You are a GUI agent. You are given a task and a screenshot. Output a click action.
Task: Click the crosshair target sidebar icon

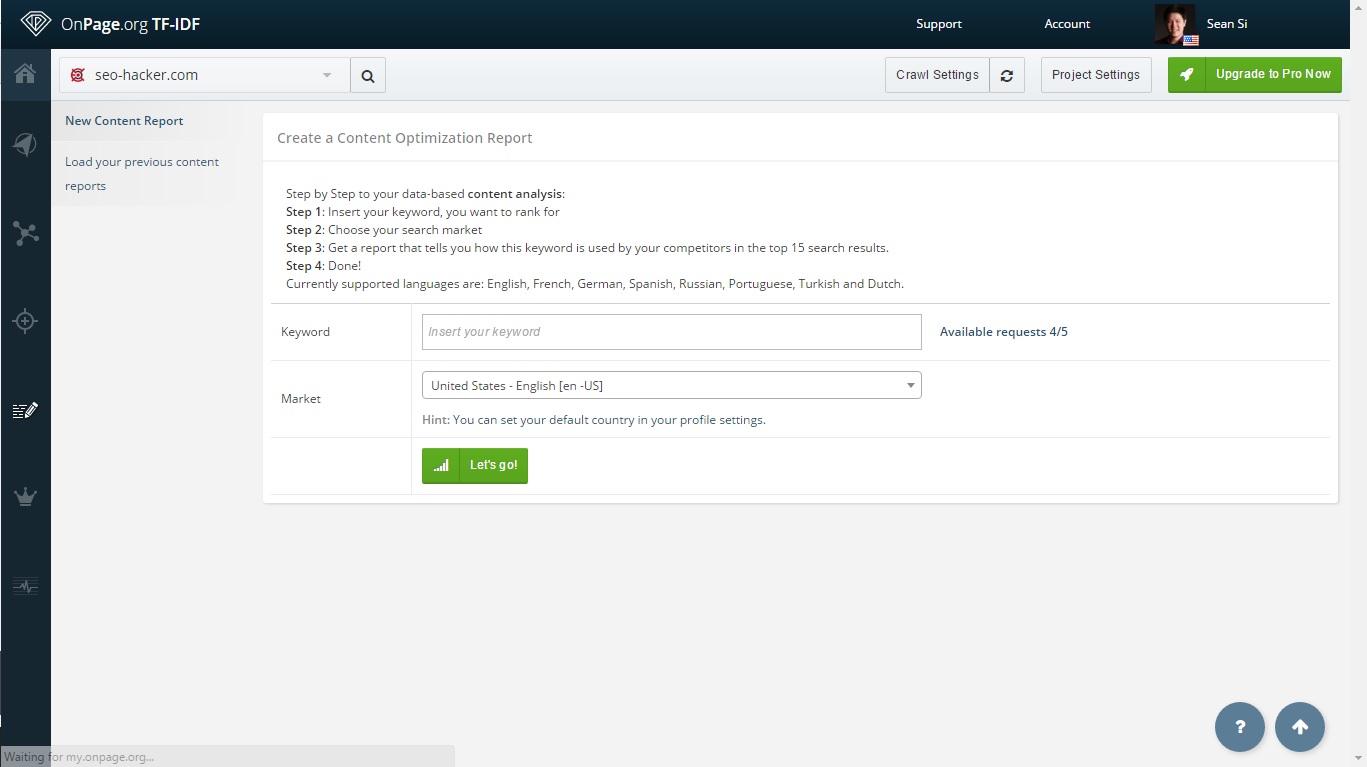pyautogui.click(x=25, y=321)
